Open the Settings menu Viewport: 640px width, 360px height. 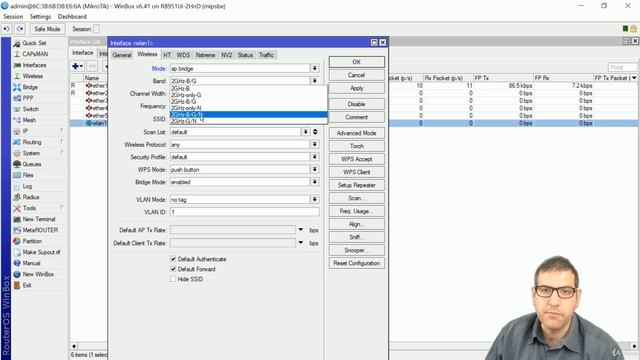[x=40, y=17]
